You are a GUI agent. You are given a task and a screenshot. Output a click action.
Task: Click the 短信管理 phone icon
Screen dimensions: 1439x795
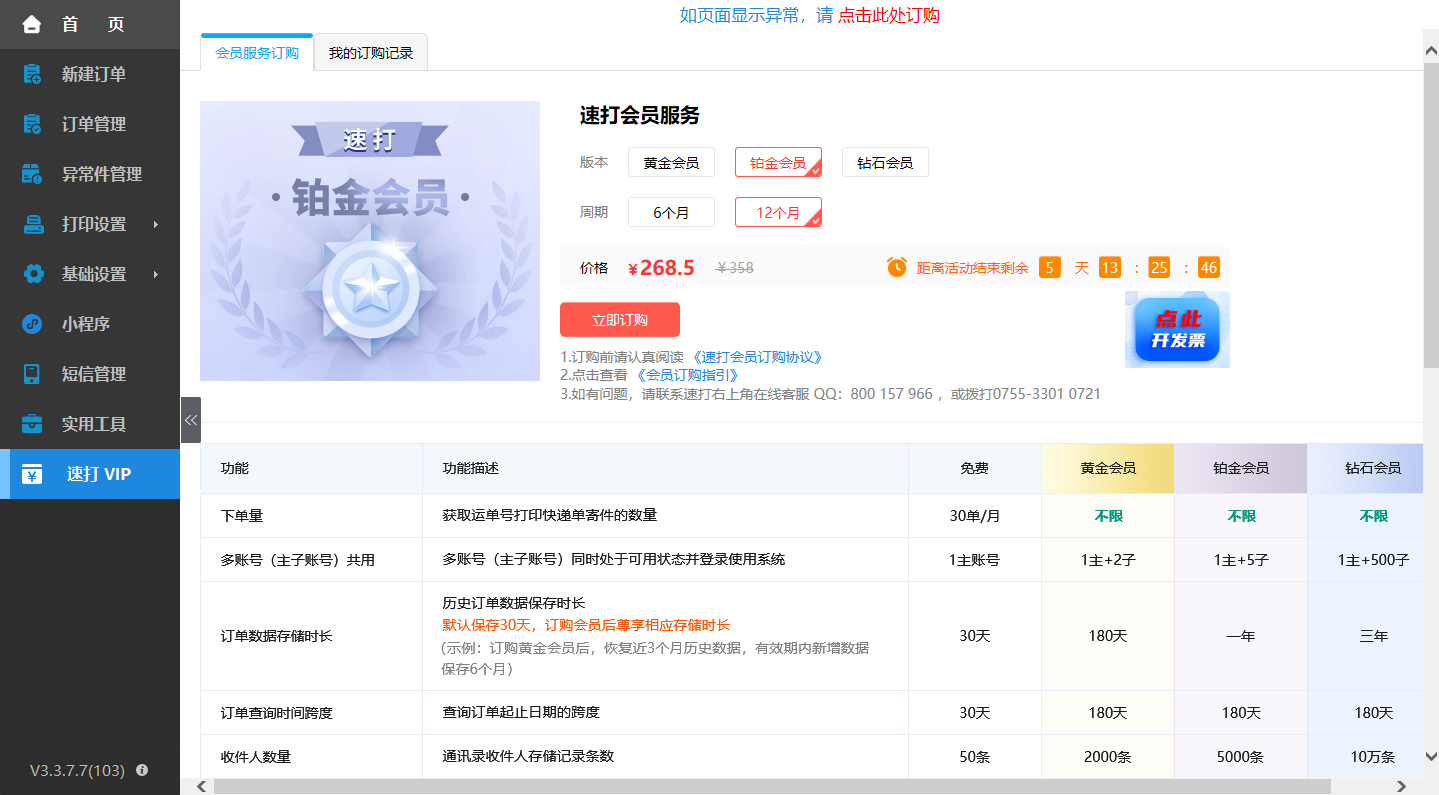pos(32,374)
